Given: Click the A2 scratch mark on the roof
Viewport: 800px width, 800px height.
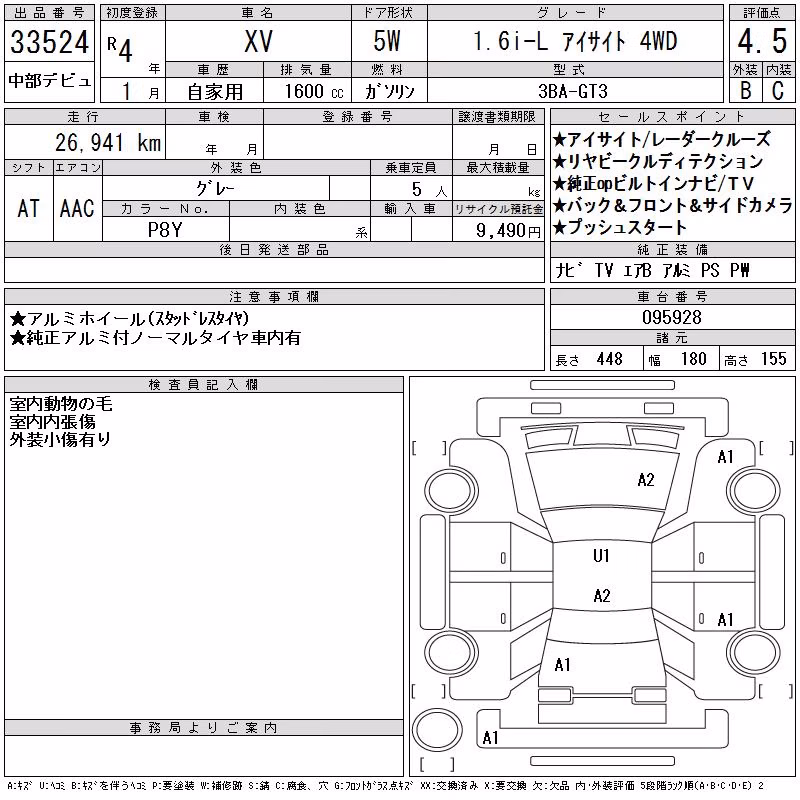Looking at the screenshot, I should pos(602,595).
